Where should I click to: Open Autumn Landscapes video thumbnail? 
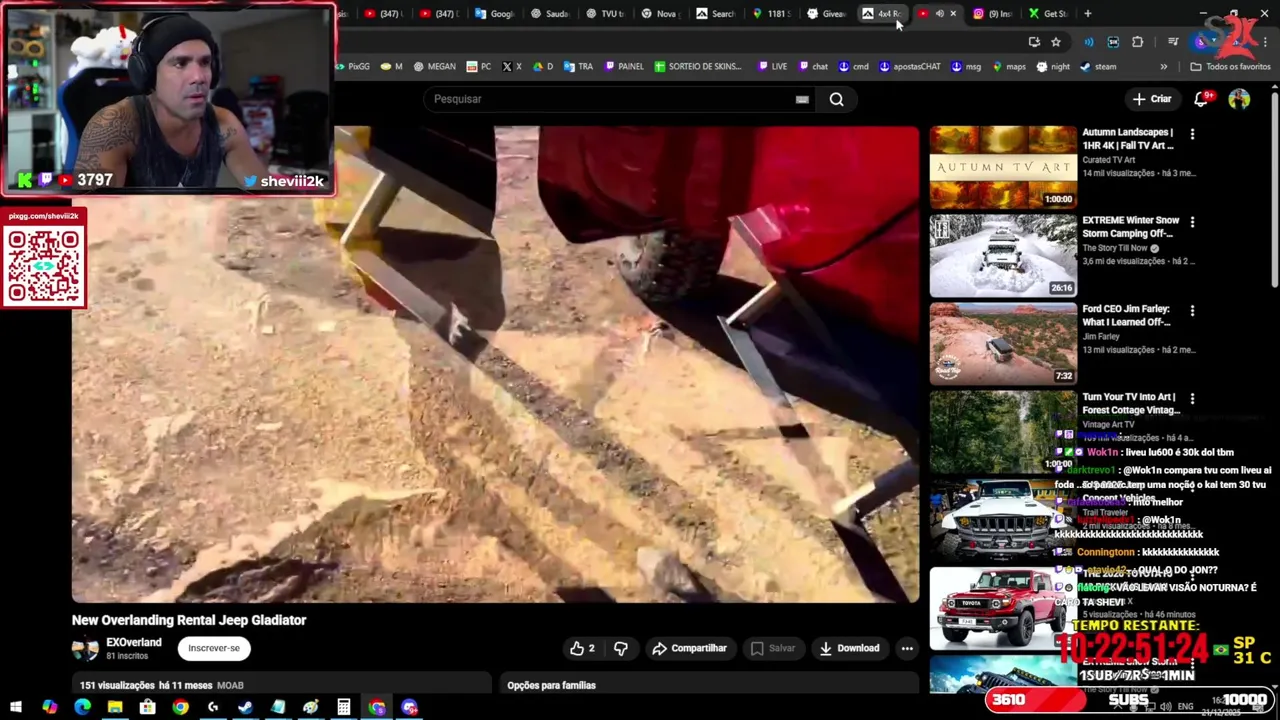(x=1003, y=166)
